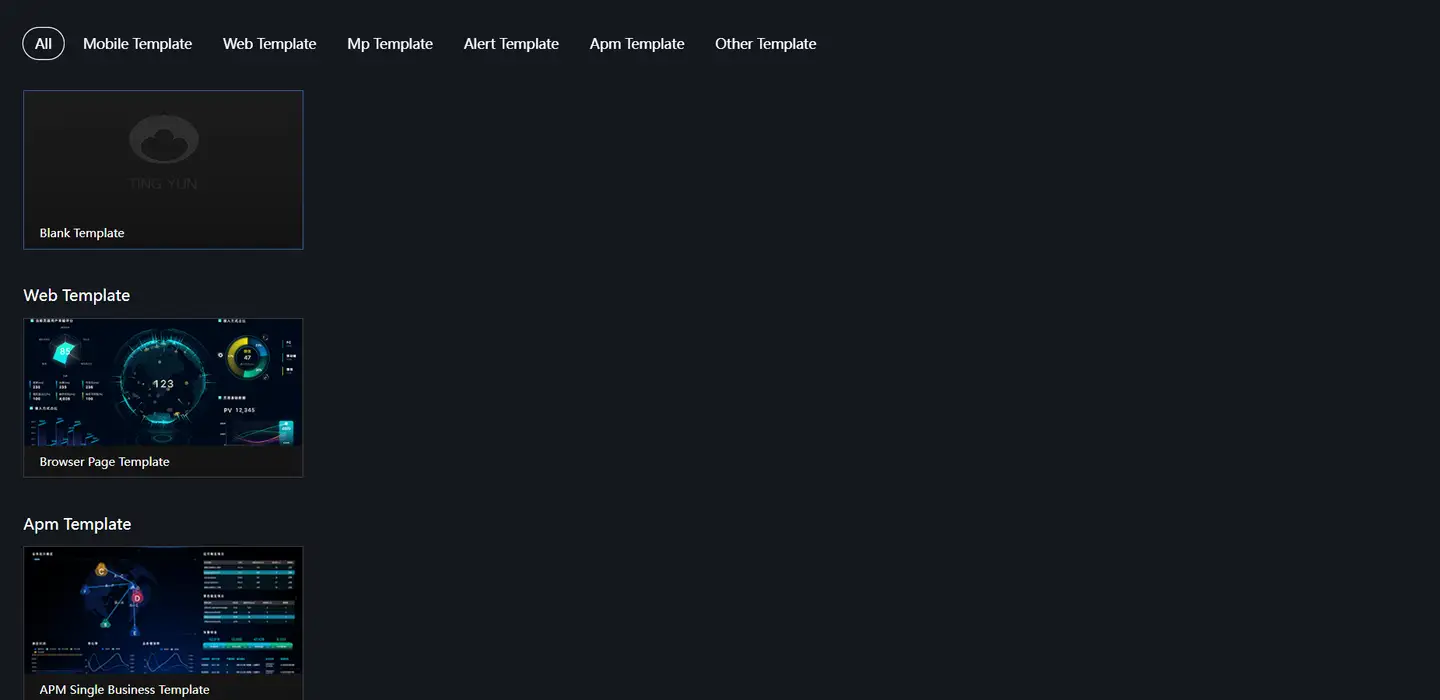The image size is (1440, 700).
Task: Click the Ting Yun cloud logo
Action: (164, 141)
